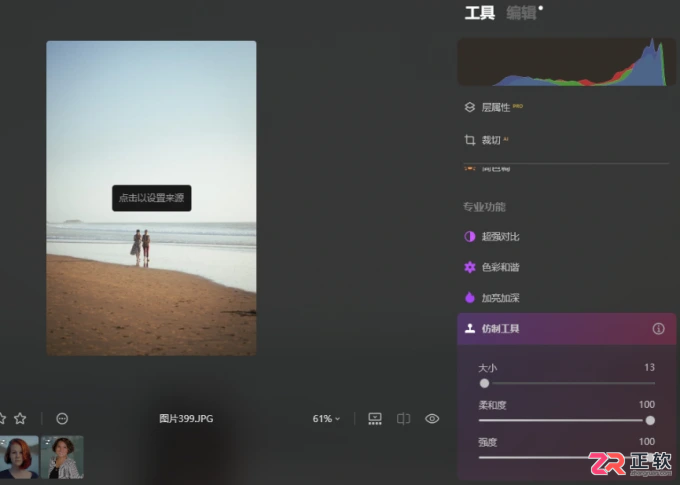Switch to the 工具 tab
Viewport: 680px width, 485px height.
click(480, 13)
